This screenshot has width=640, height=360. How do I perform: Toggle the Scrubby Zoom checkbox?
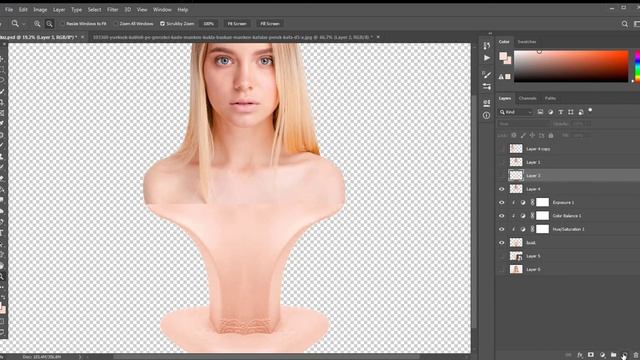tap(162, 24)
